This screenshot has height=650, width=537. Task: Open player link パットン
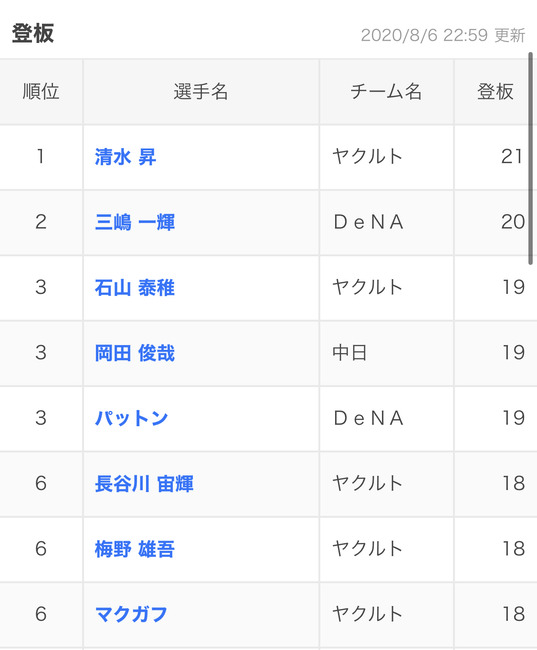coord(131,418)
